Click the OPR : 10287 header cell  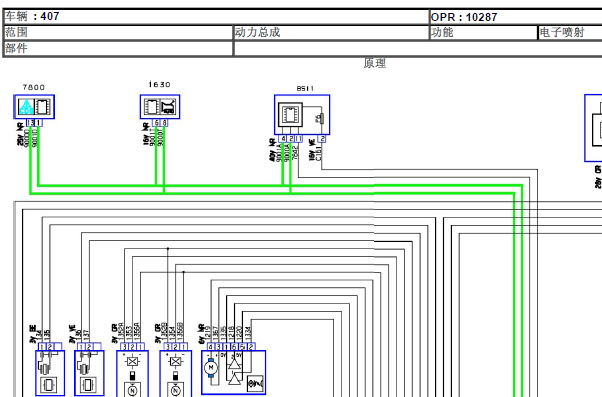515,17
